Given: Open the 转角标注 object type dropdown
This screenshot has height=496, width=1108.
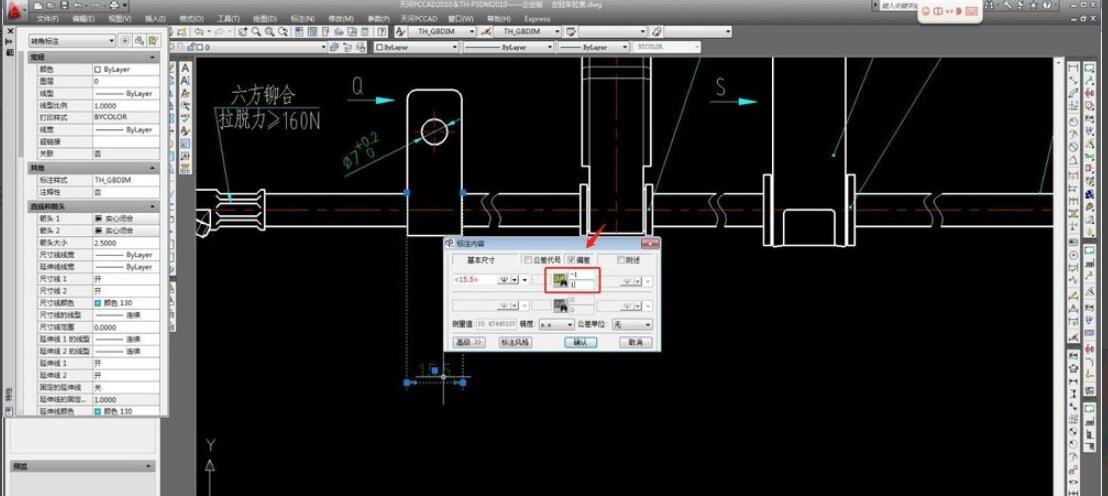Looking at the screenshot, I should point(72,41).
